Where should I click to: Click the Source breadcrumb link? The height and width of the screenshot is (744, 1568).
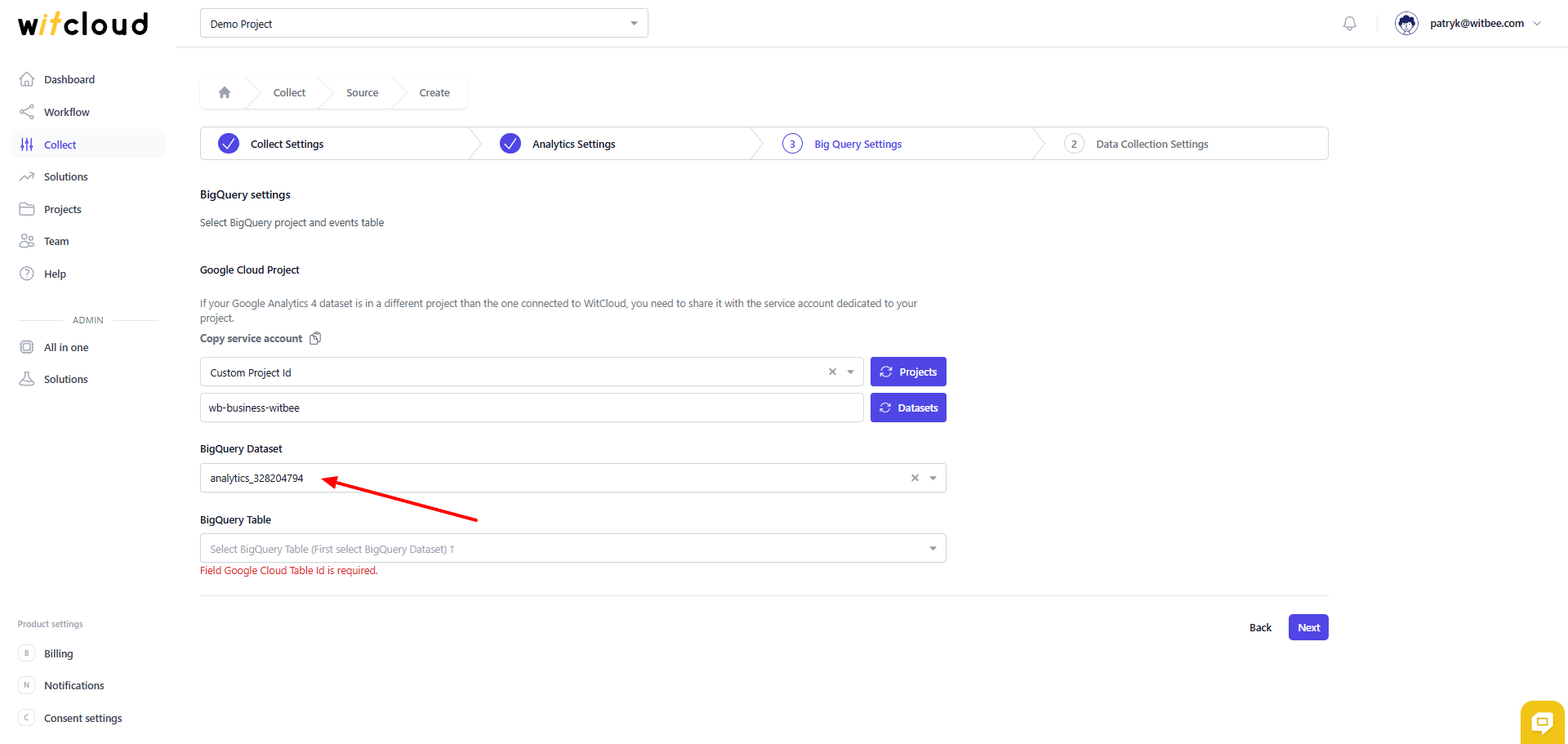[x=363, y=92]
